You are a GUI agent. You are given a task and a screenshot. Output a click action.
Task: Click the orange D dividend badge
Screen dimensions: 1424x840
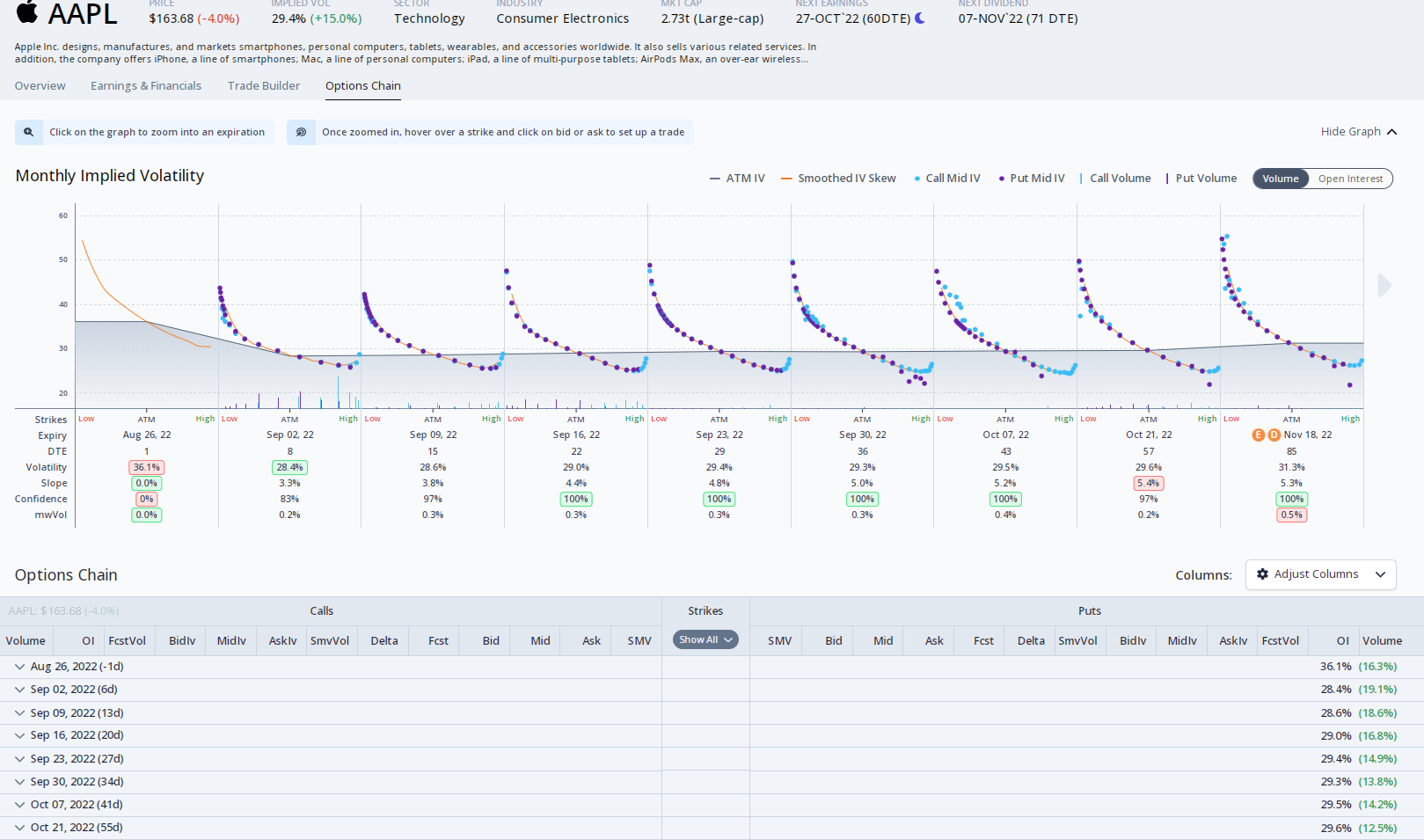(1274, 435)
